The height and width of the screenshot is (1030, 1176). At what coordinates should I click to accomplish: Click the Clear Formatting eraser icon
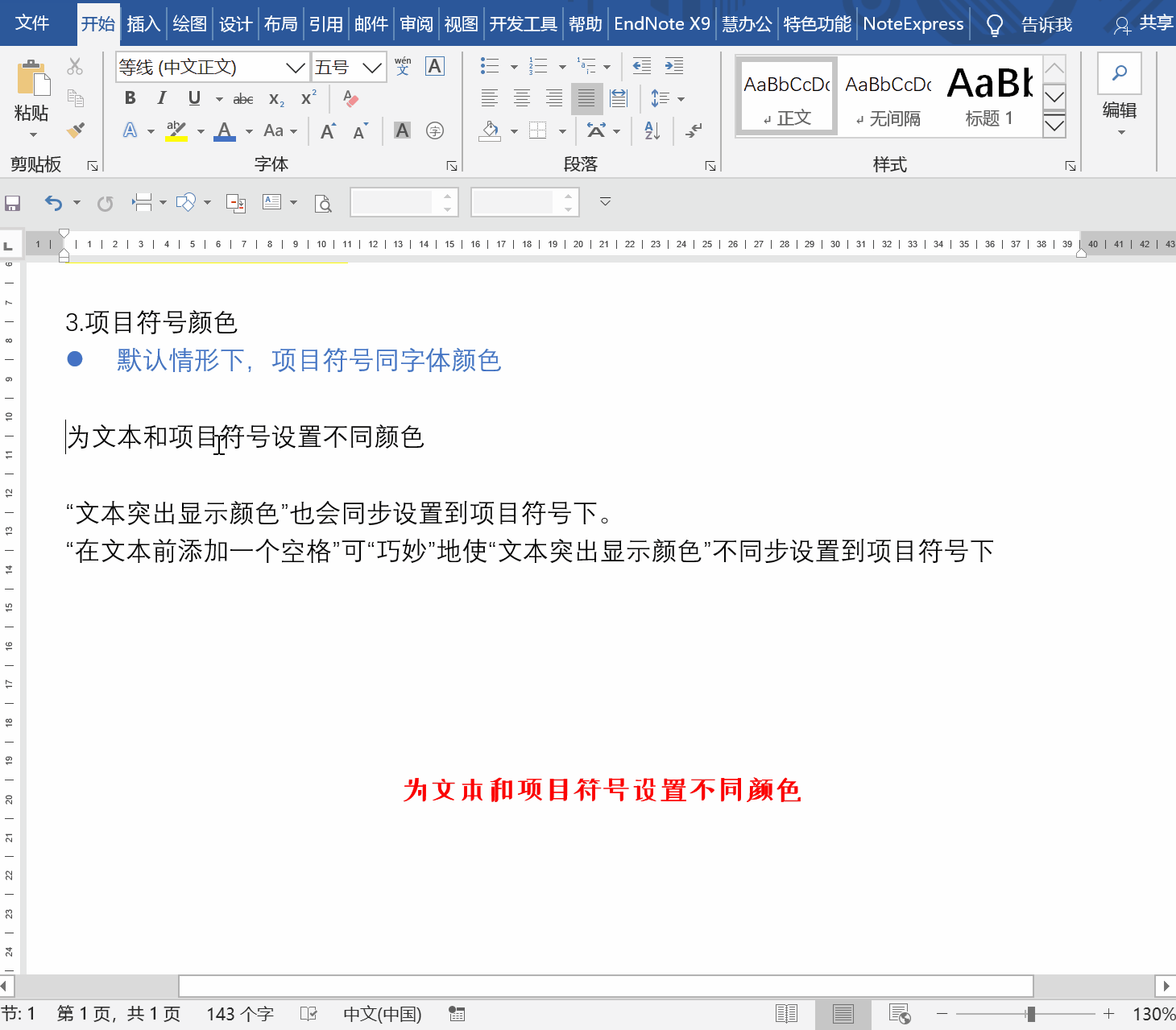tap(350, 98)
